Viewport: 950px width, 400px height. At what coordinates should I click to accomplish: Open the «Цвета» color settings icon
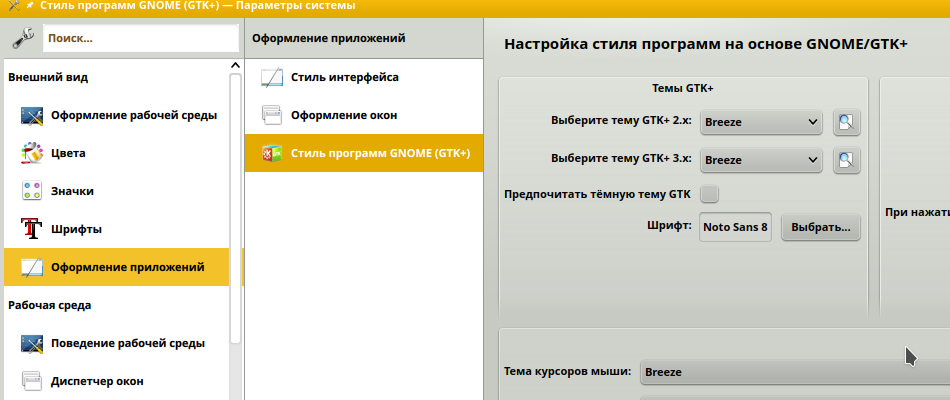32,153
